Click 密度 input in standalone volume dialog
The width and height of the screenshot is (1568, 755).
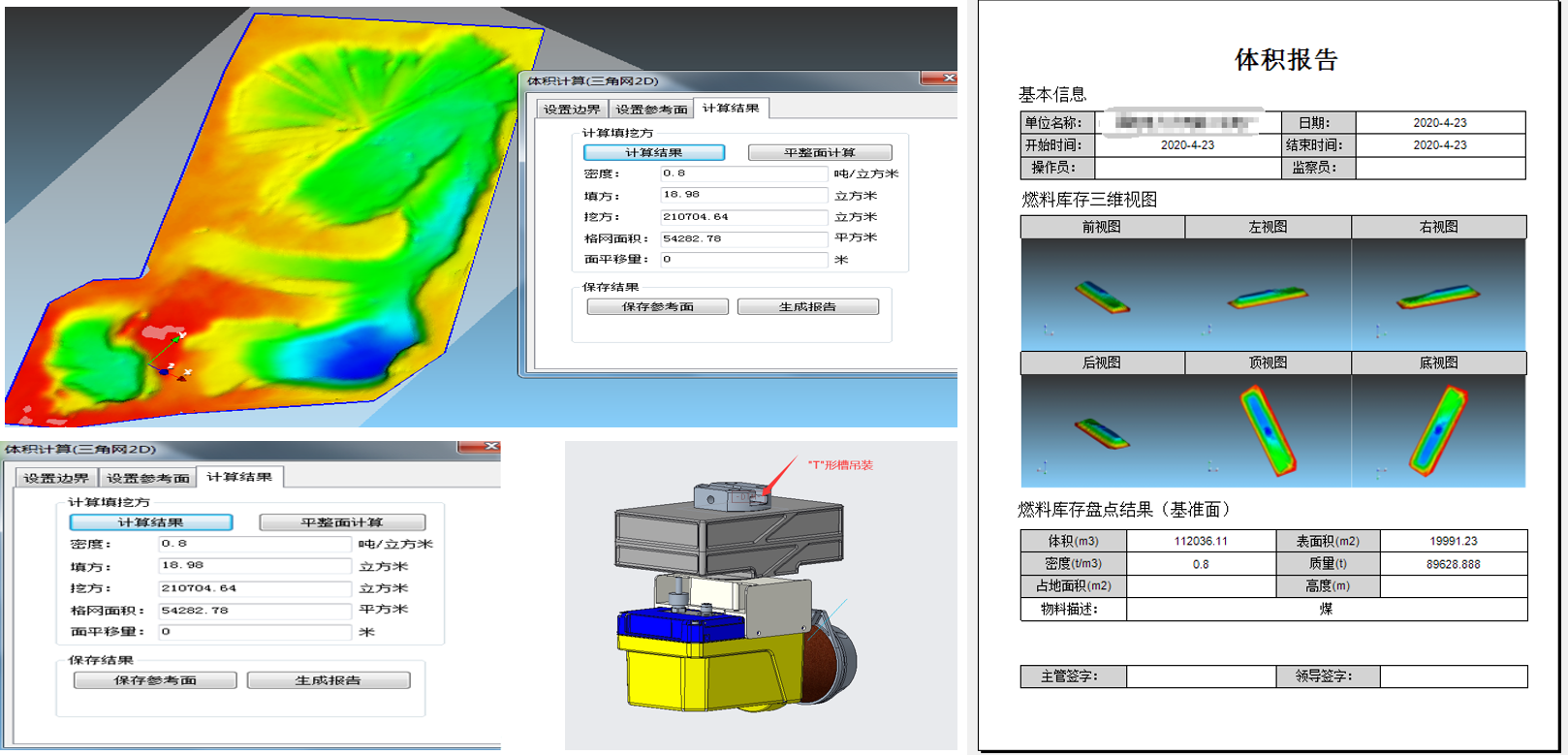[255, 544]
